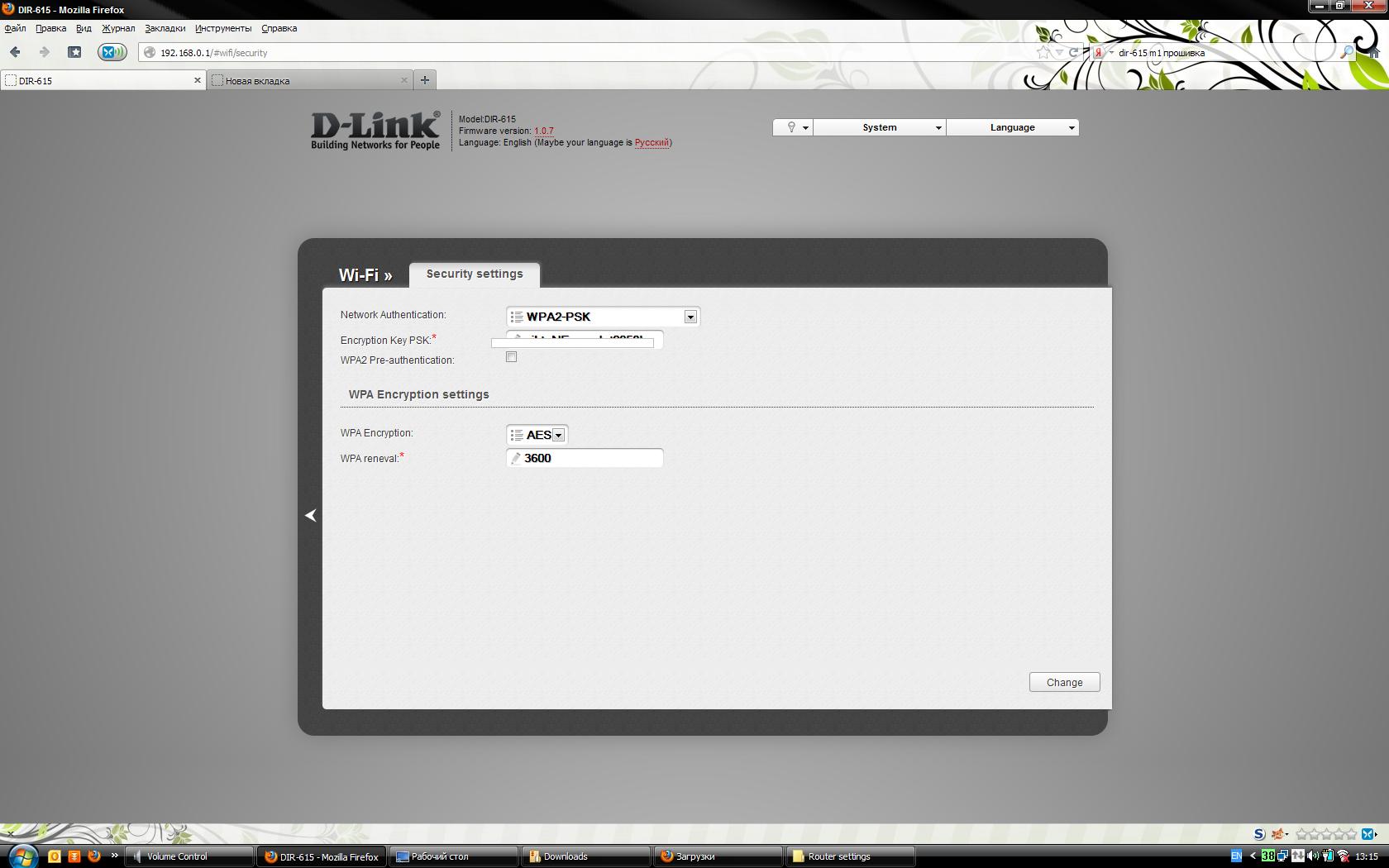Viewport: 1389px width, 868px height.
Task: Click the bookmarks star toolbar button
Action: [x=74, y=52]
